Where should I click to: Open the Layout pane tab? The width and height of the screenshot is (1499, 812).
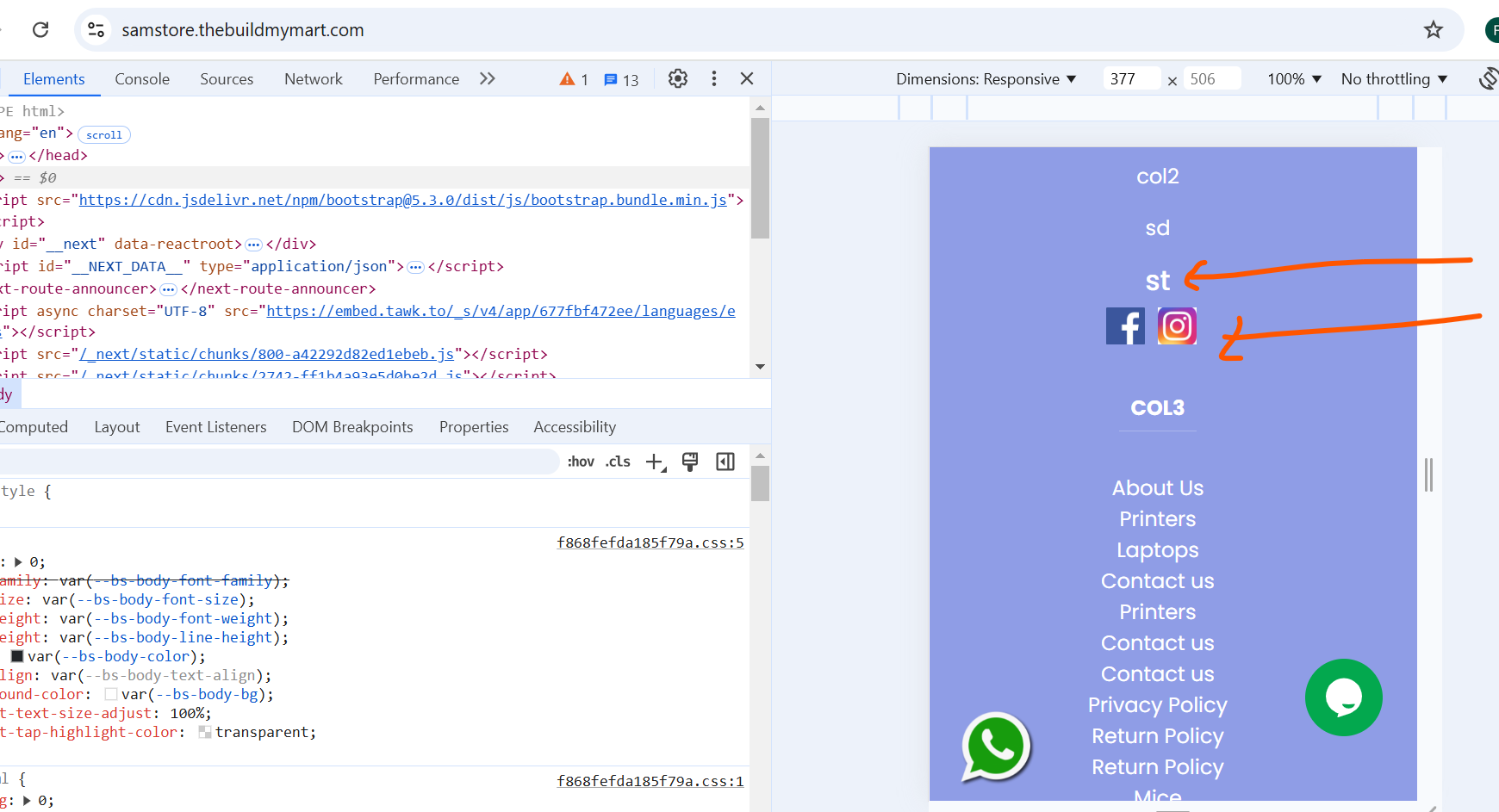[x=117, y=427]
